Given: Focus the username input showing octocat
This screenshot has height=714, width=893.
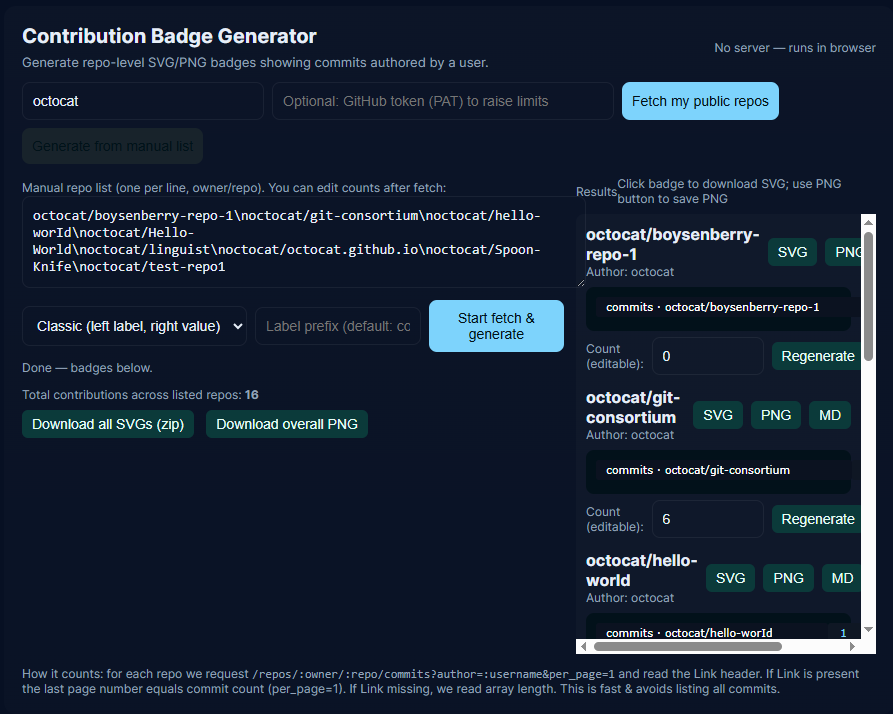Looking at the screenshot, I should [142, 100].
